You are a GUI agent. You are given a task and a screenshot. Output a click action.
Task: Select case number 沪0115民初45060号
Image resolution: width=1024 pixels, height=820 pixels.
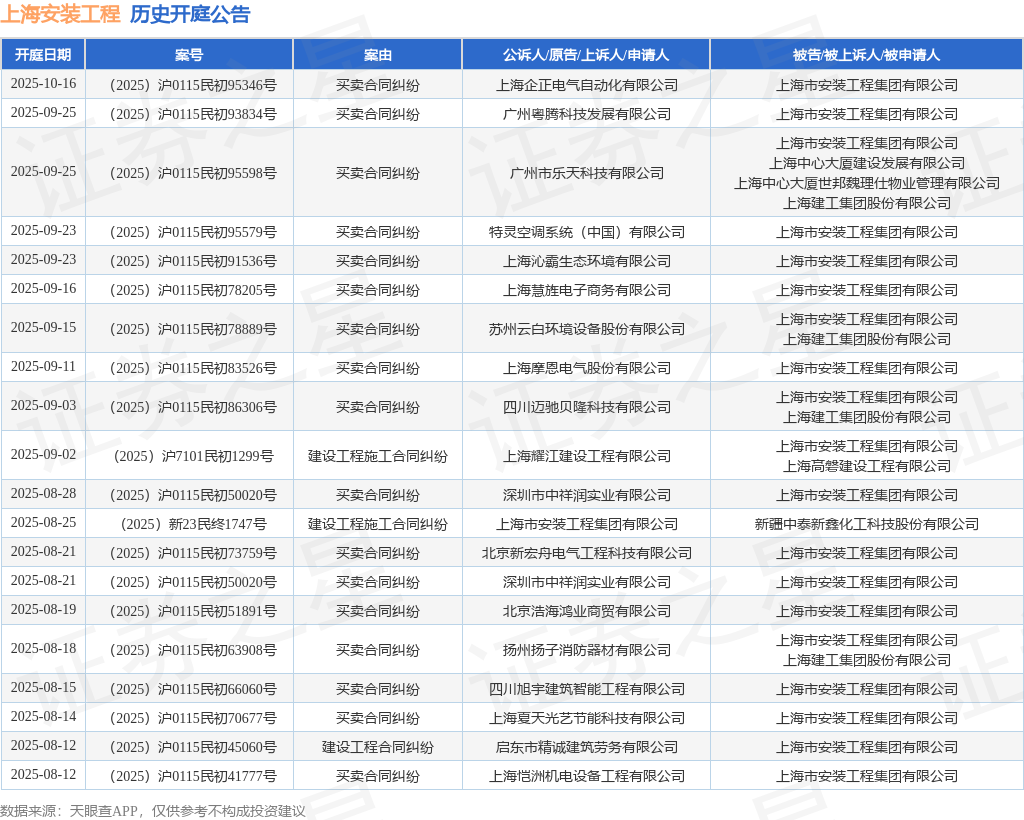click(193, 747)
